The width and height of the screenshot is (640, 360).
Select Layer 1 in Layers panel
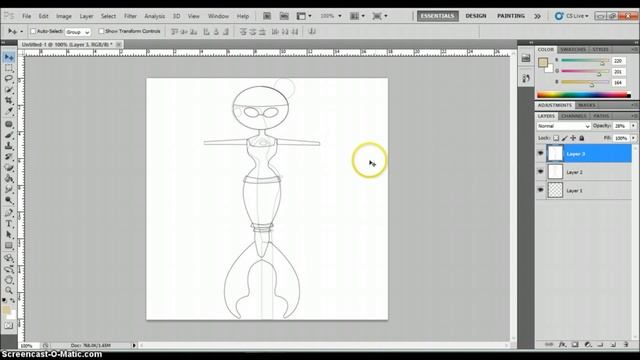pyautogui.click(x=584, y=190)
